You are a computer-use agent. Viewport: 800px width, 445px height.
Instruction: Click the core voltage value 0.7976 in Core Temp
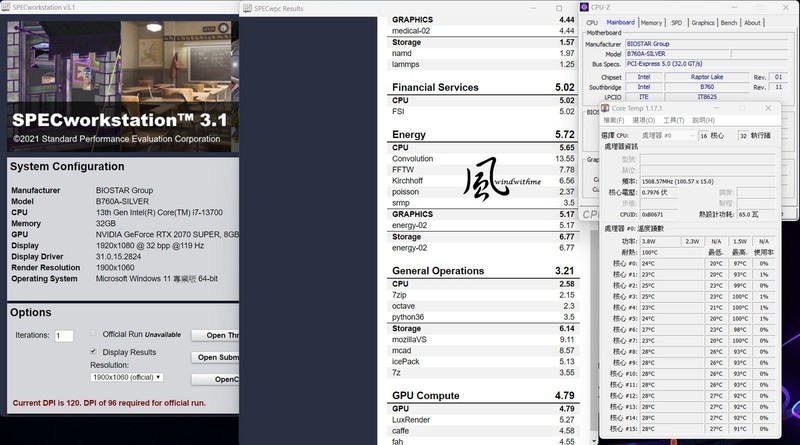659,192
